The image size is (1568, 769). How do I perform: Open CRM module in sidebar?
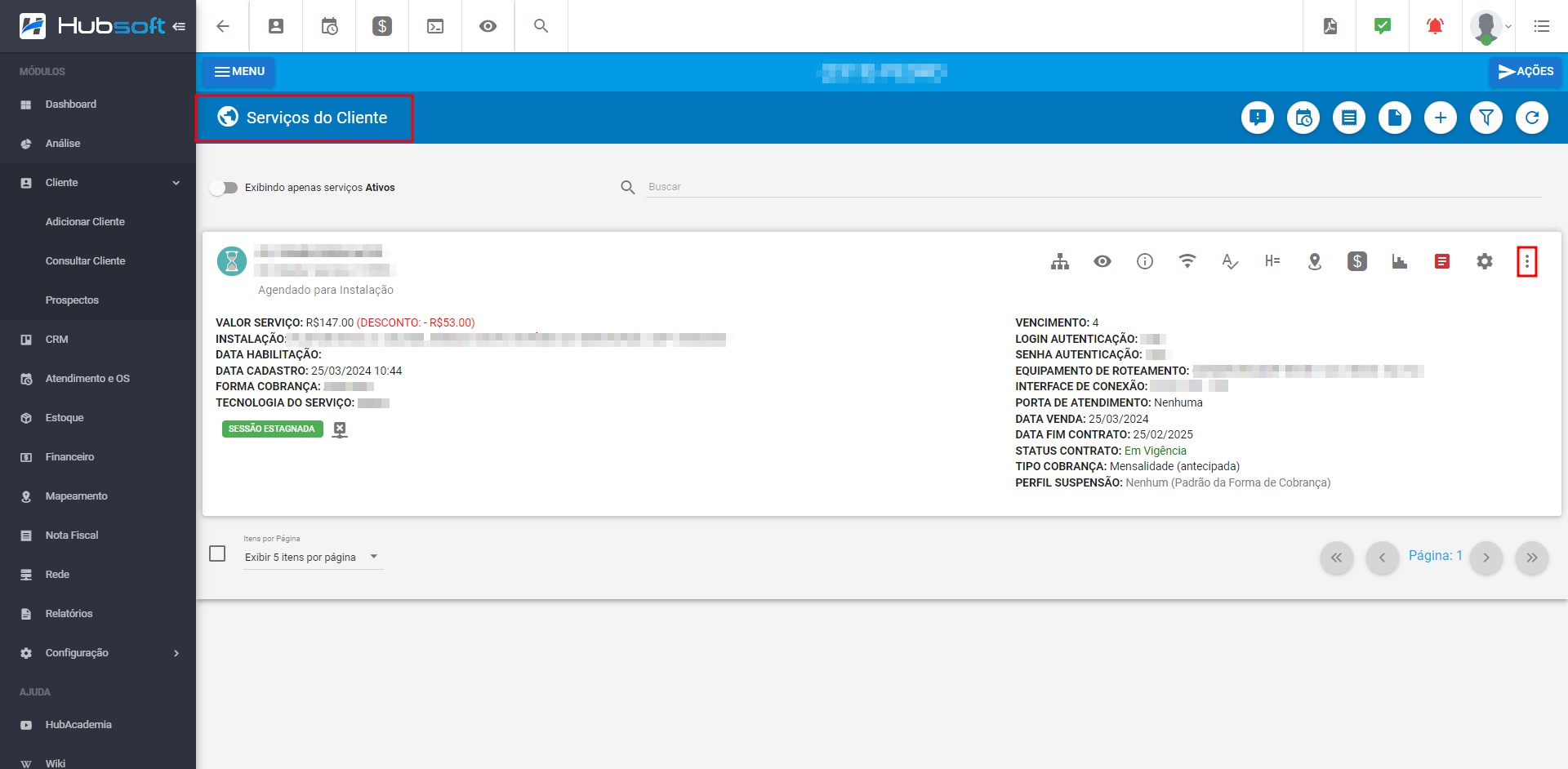[98, 340]
